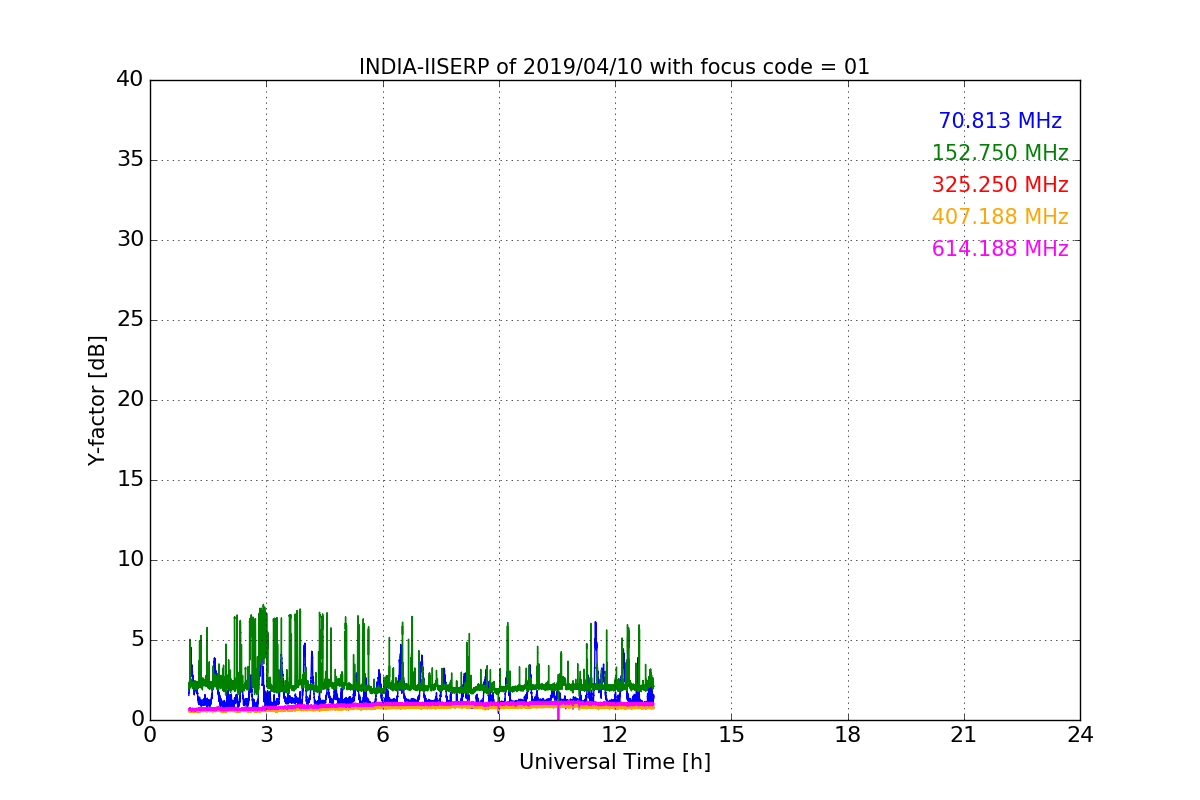
Task: Click the x-axis tick label 9
Action: [498, 734]
